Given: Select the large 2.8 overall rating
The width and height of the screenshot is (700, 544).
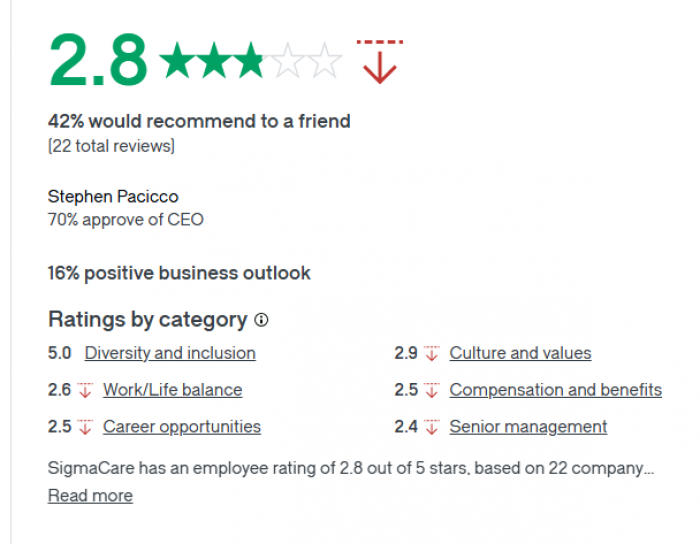Looking at the screenshot, I should pos(98,62).
